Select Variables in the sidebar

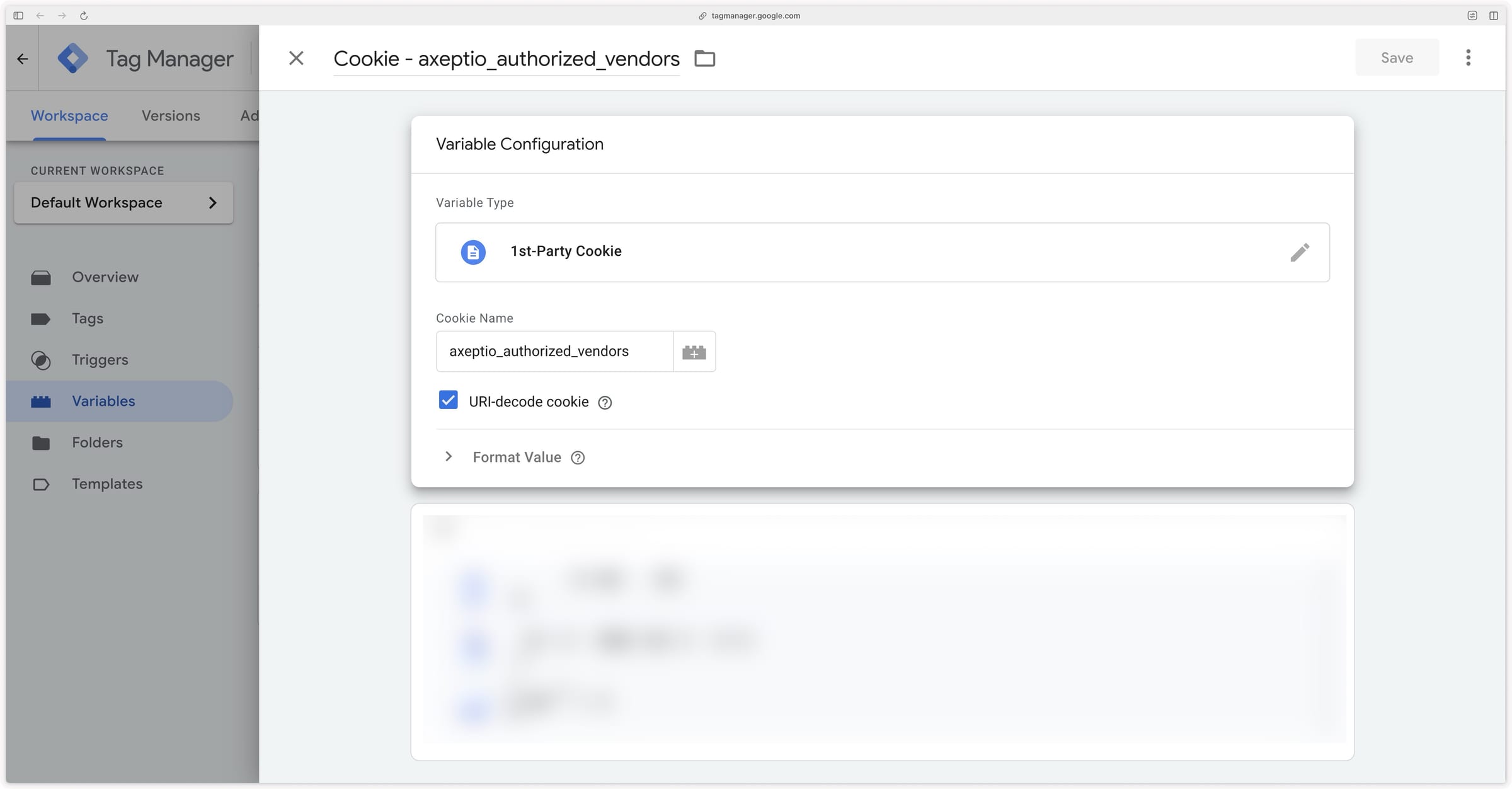(120, 401)
